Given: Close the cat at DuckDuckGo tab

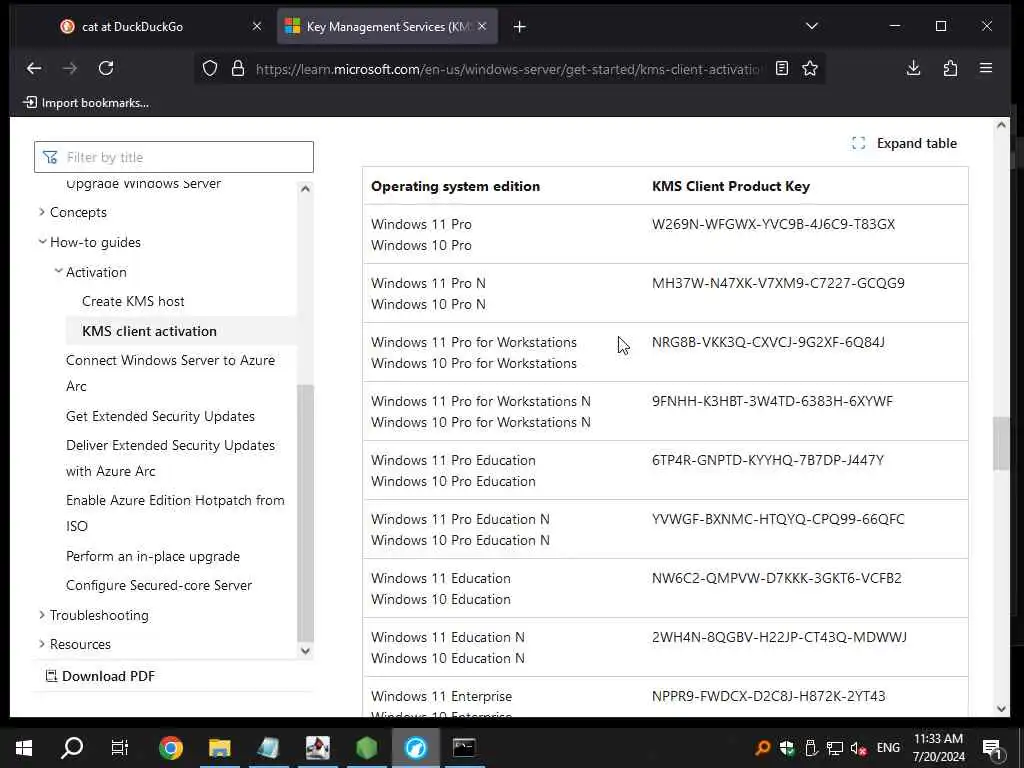Looking at the screenshot, I should point(257,26).
